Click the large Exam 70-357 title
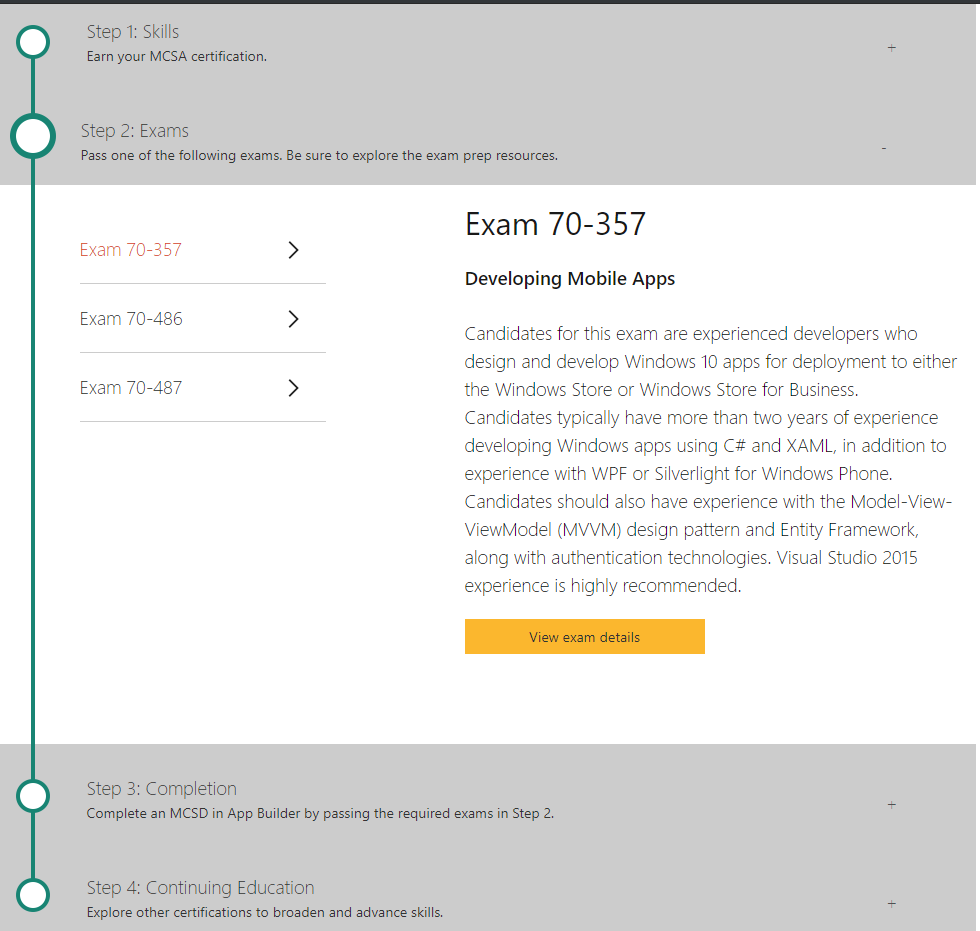The height and width of the screenshot is (931, 980). (555, 224)
